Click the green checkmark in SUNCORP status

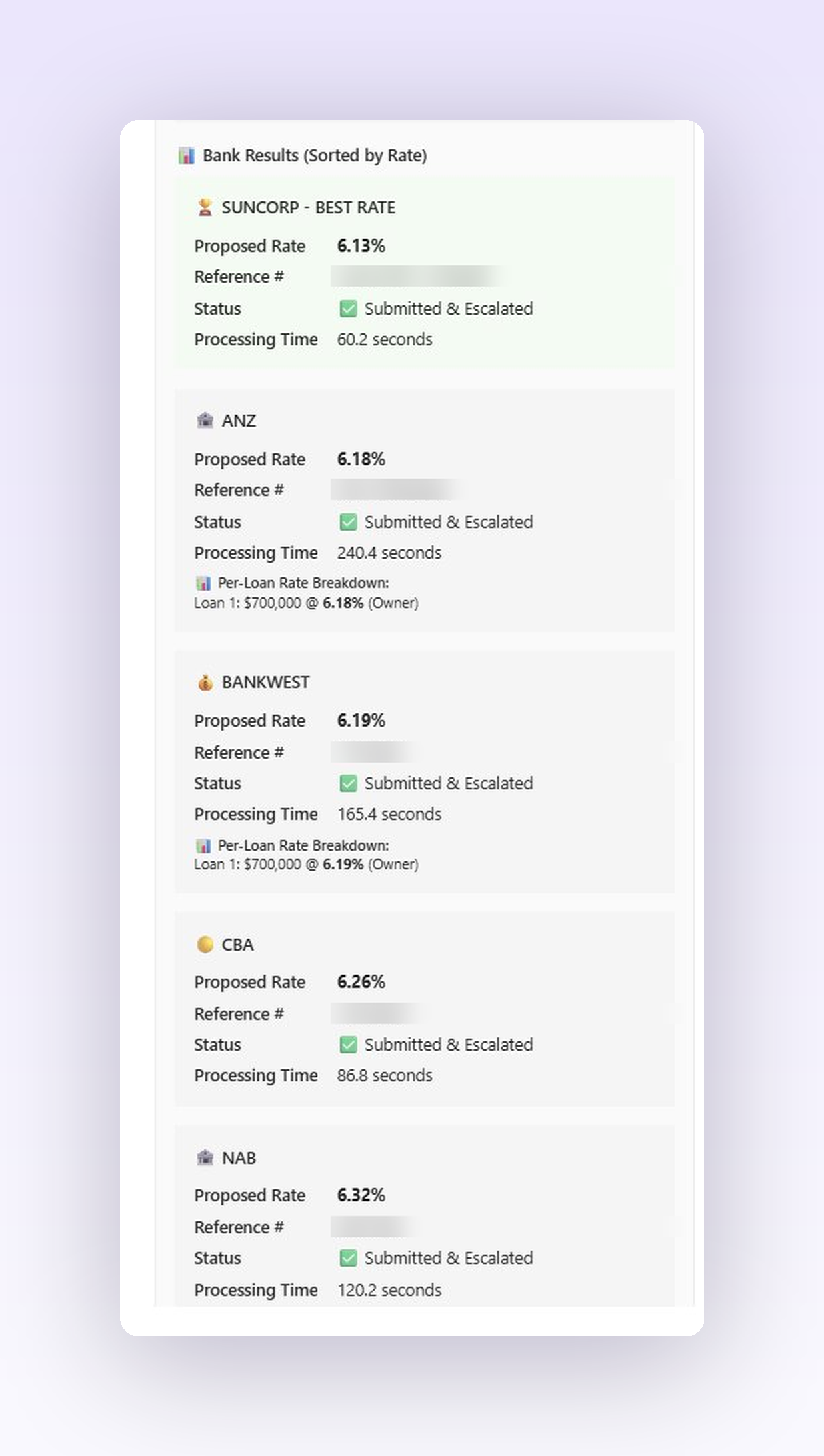348,309
